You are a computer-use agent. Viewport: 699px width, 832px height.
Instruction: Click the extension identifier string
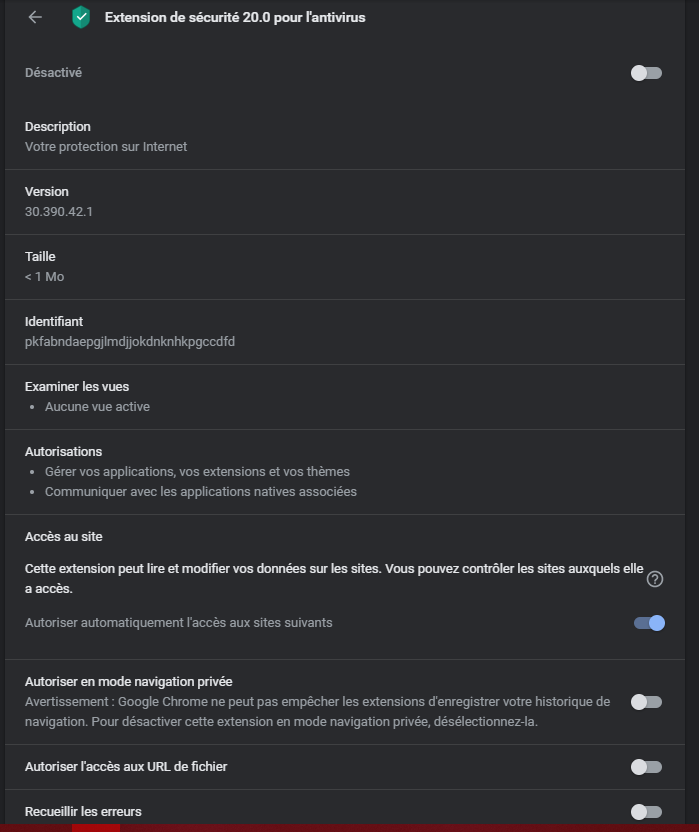130,342
